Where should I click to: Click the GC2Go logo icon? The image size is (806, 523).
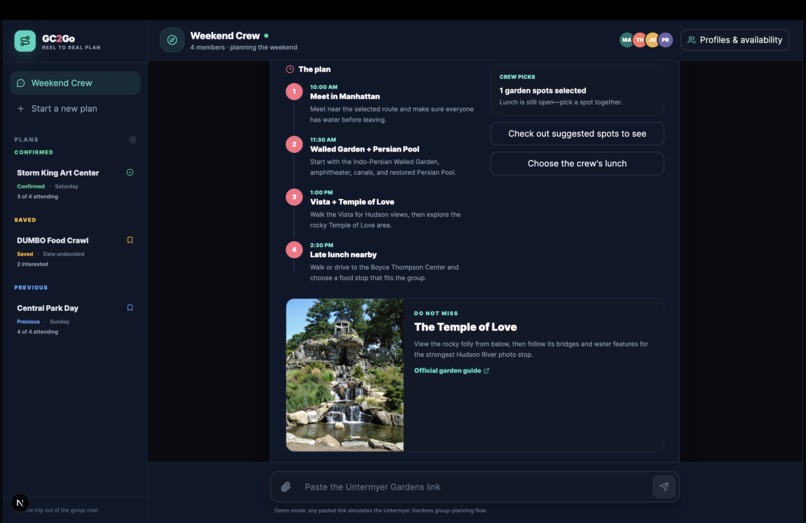coord(25,41)
